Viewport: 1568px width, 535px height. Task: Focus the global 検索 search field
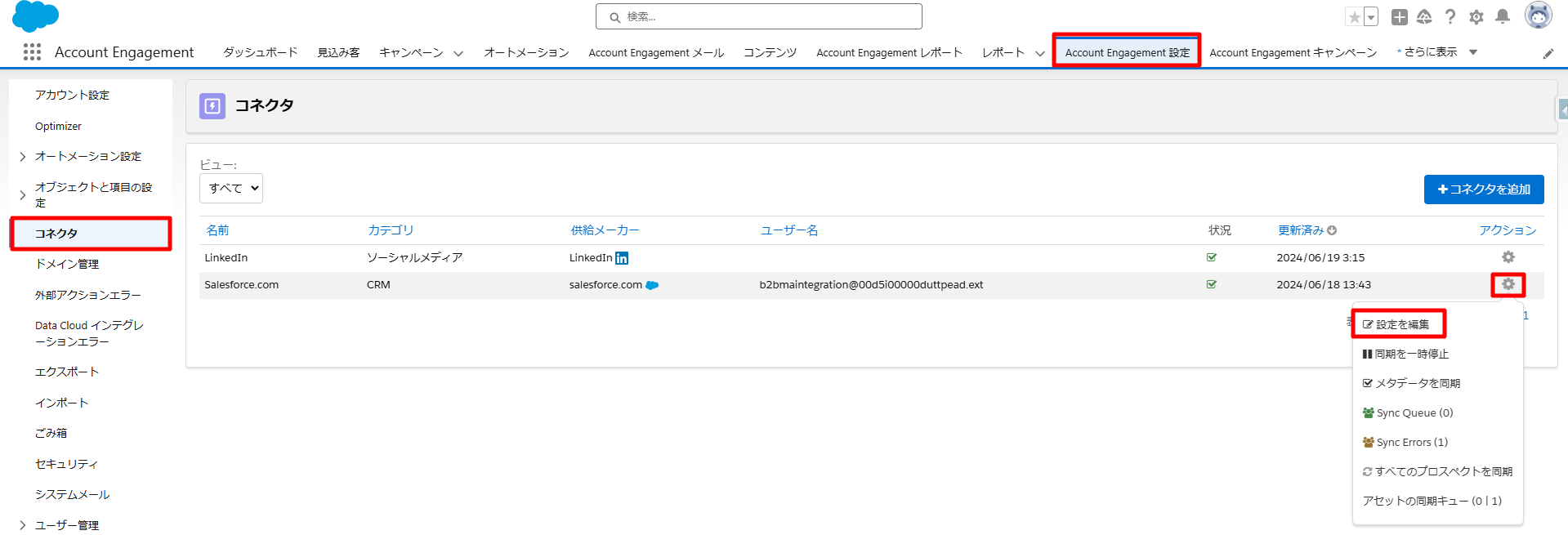point(759,16)
